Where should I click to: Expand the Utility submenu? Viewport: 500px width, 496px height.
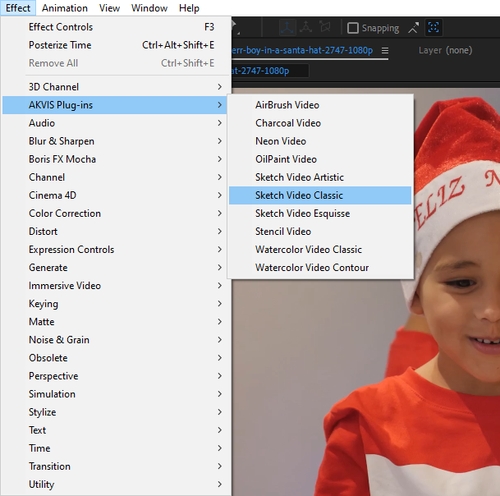(x=115, y=484)
